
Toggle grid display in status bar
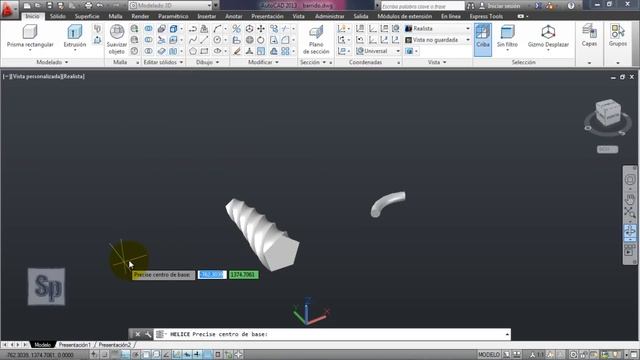coord(115,355)
